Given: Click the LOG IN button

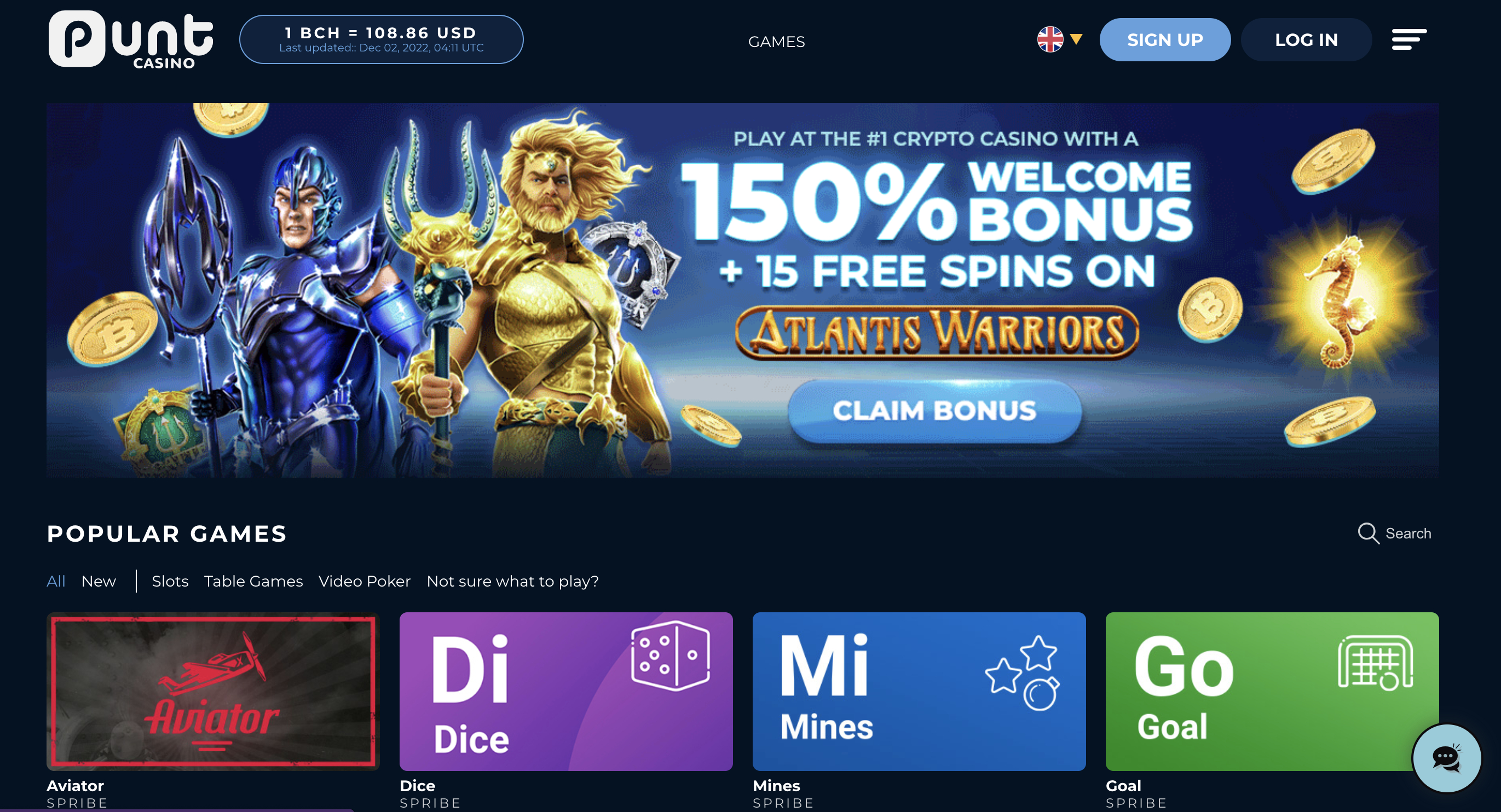Looking at the screenshot, I should (x=1306, y=39).
